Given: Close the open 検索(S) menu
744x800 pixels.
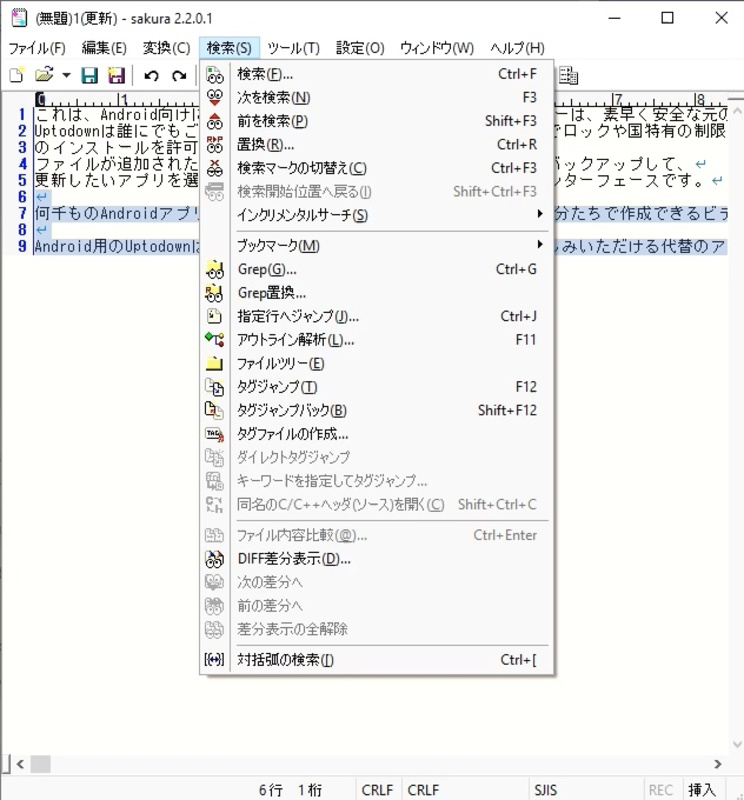Looking at the screenshot, I should point(229,48).
